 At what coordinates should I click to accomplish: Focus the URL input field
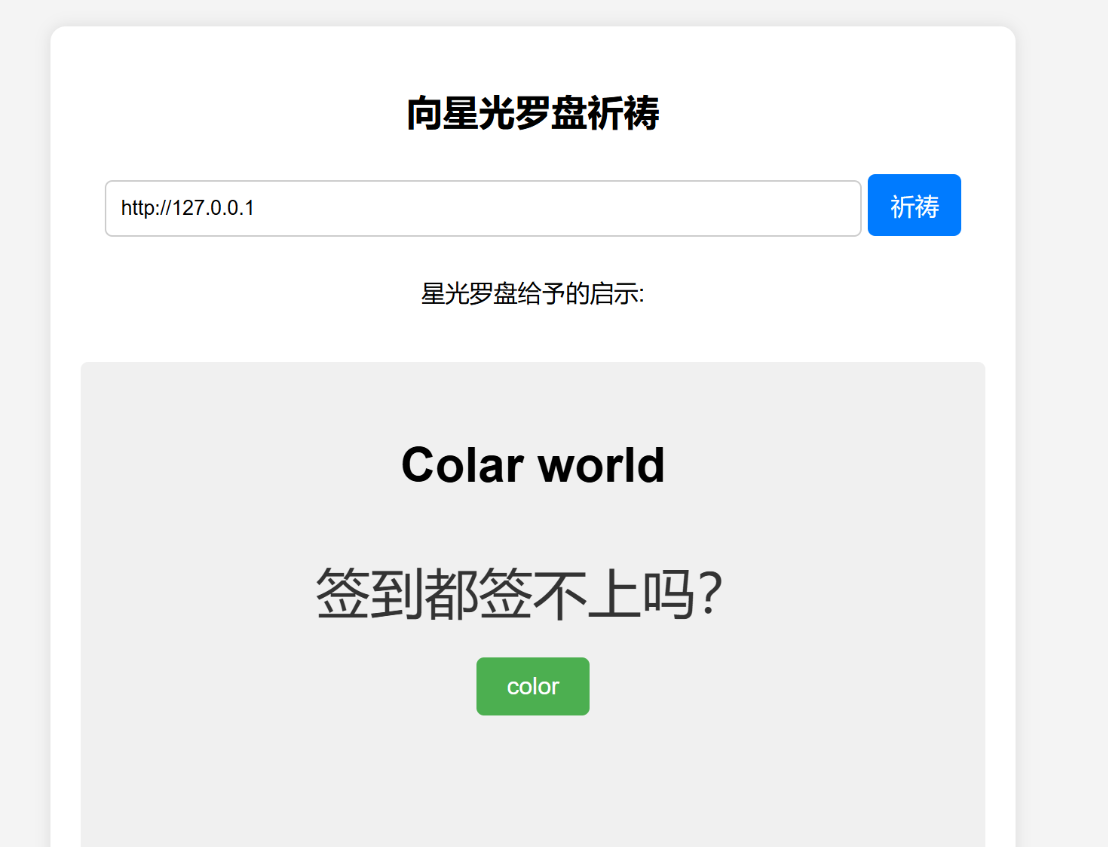[483, 208]
